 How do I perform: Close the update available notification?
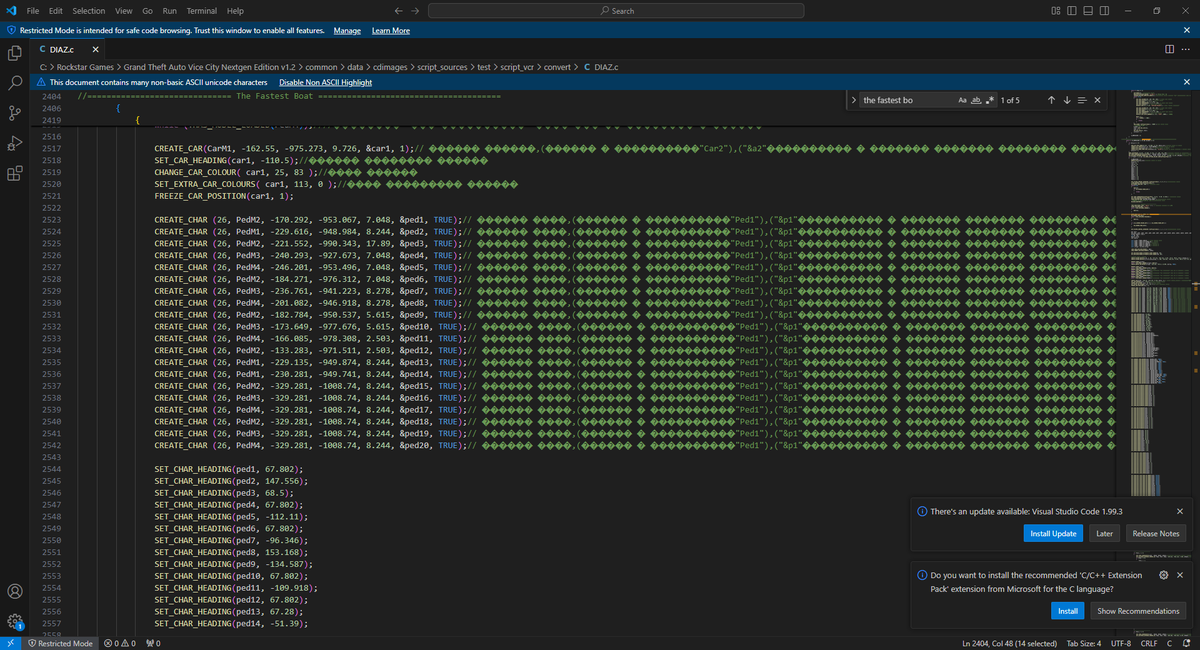(1180, 511)
